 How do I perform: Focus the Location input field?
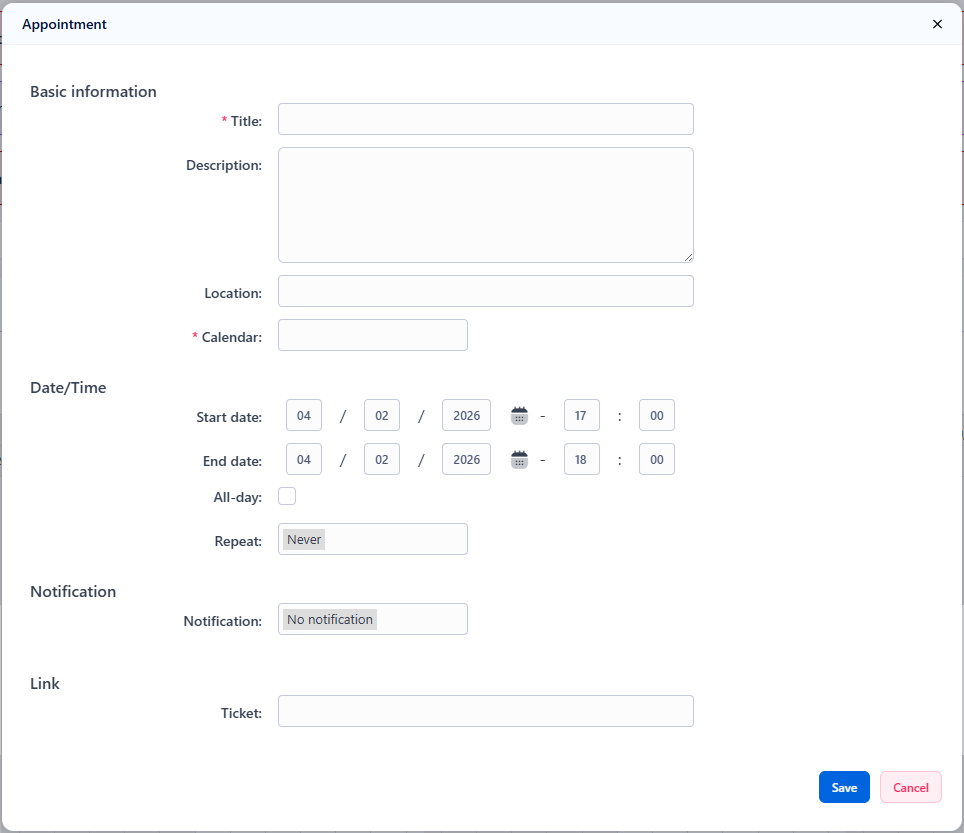pyautogui.click(x=486, y=291)
